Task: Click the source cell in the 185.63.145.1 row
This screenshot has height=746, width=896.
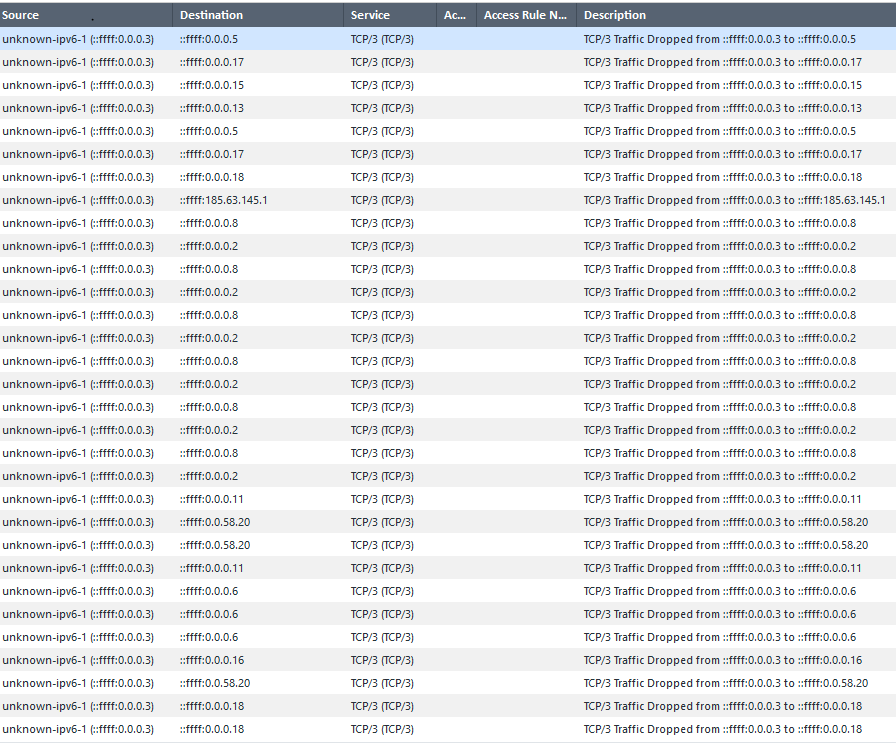Action: pyautogui.click(x=78, y=200)
